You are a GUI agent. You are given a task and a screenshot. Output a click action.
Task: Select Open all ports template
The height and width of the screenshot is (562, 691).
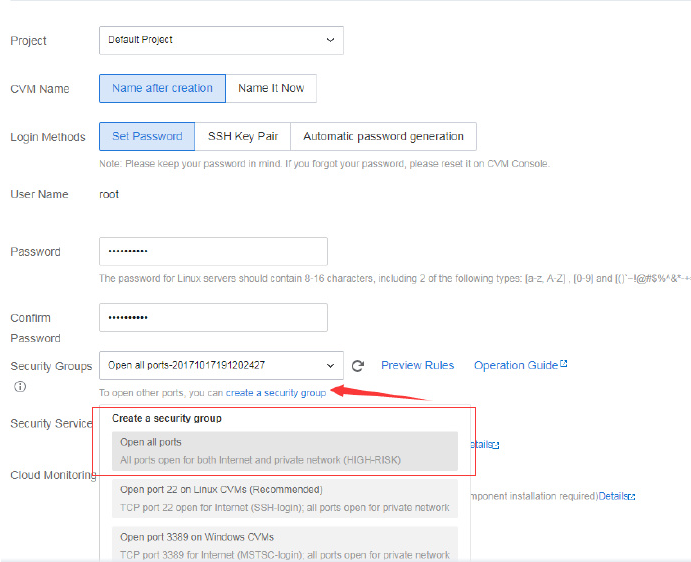click(284, 451)
